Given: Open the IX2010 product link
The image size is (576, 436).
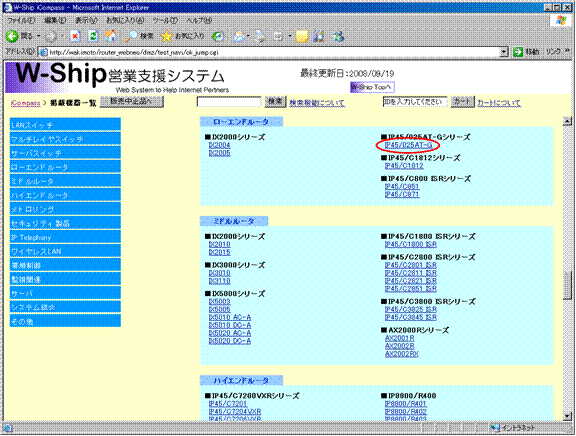Looking at the screenshot, I should 219,244.
